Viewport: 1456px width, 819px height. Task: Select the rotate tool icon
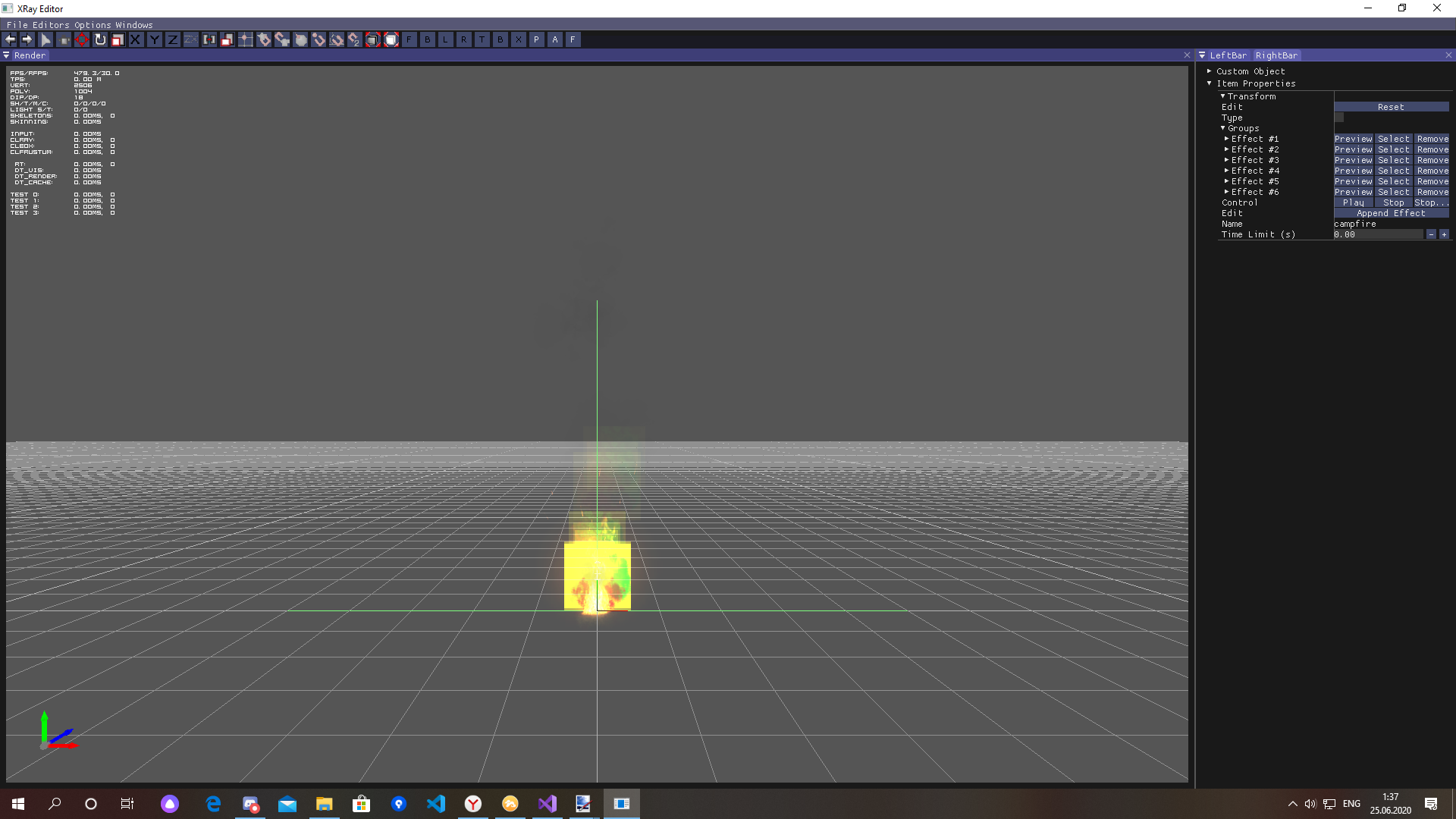pos(100,39)
